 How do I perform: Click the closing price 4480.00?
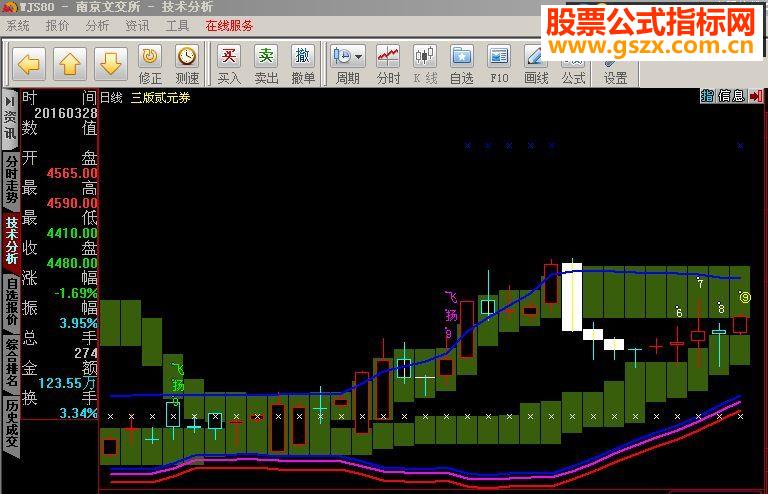coord(72,263)
